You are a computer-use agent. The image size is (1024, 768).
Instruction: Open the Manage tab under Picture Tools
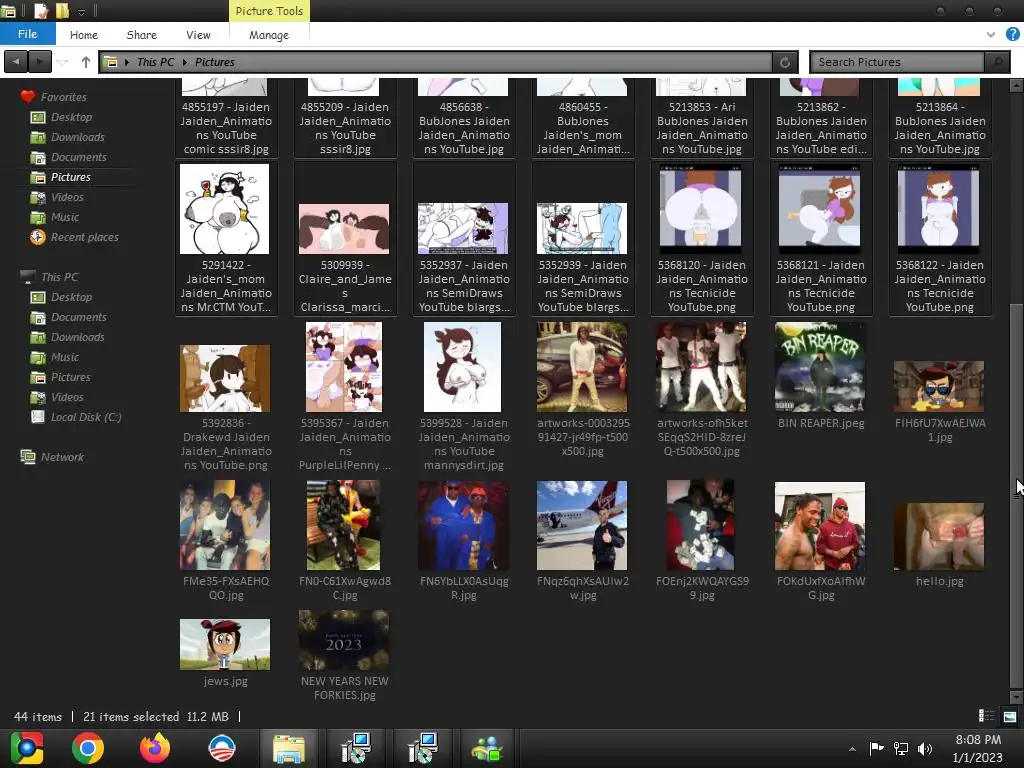(268, 35)
